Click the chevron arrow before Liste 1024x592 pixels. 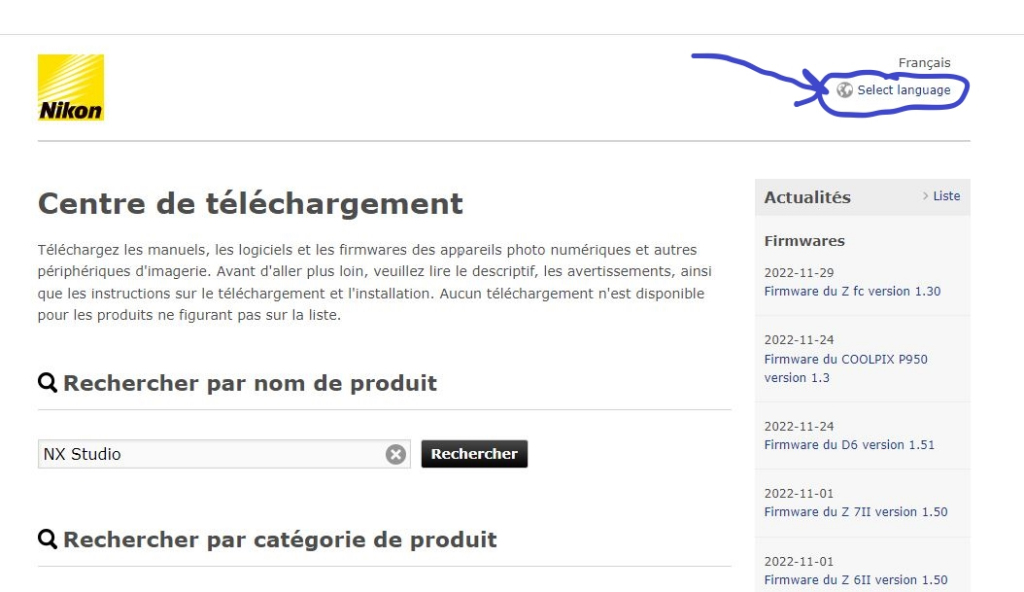(926, 196)
